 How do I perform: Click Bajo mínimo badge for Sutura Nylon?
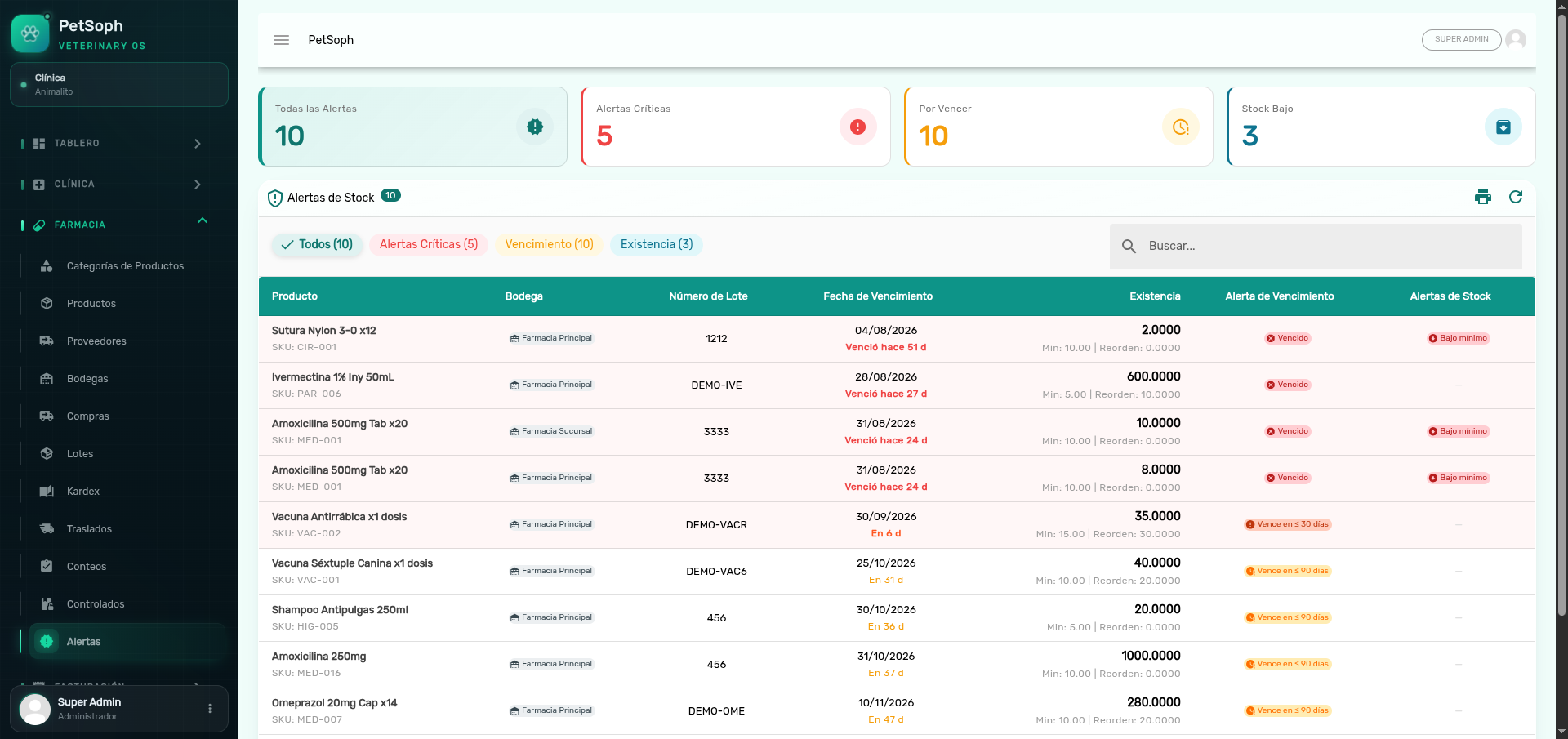(1459, 338)
